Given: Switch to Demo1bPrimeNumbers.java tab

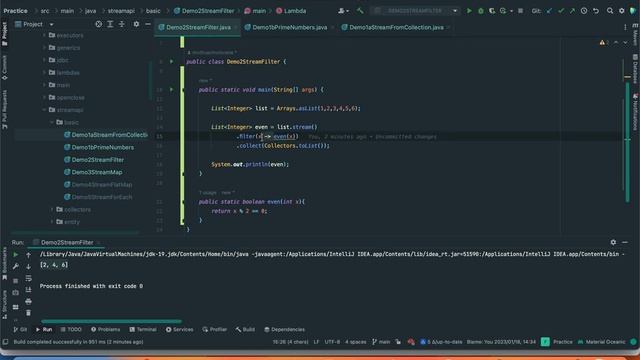Looking at the screenshot, I should 286,27.
